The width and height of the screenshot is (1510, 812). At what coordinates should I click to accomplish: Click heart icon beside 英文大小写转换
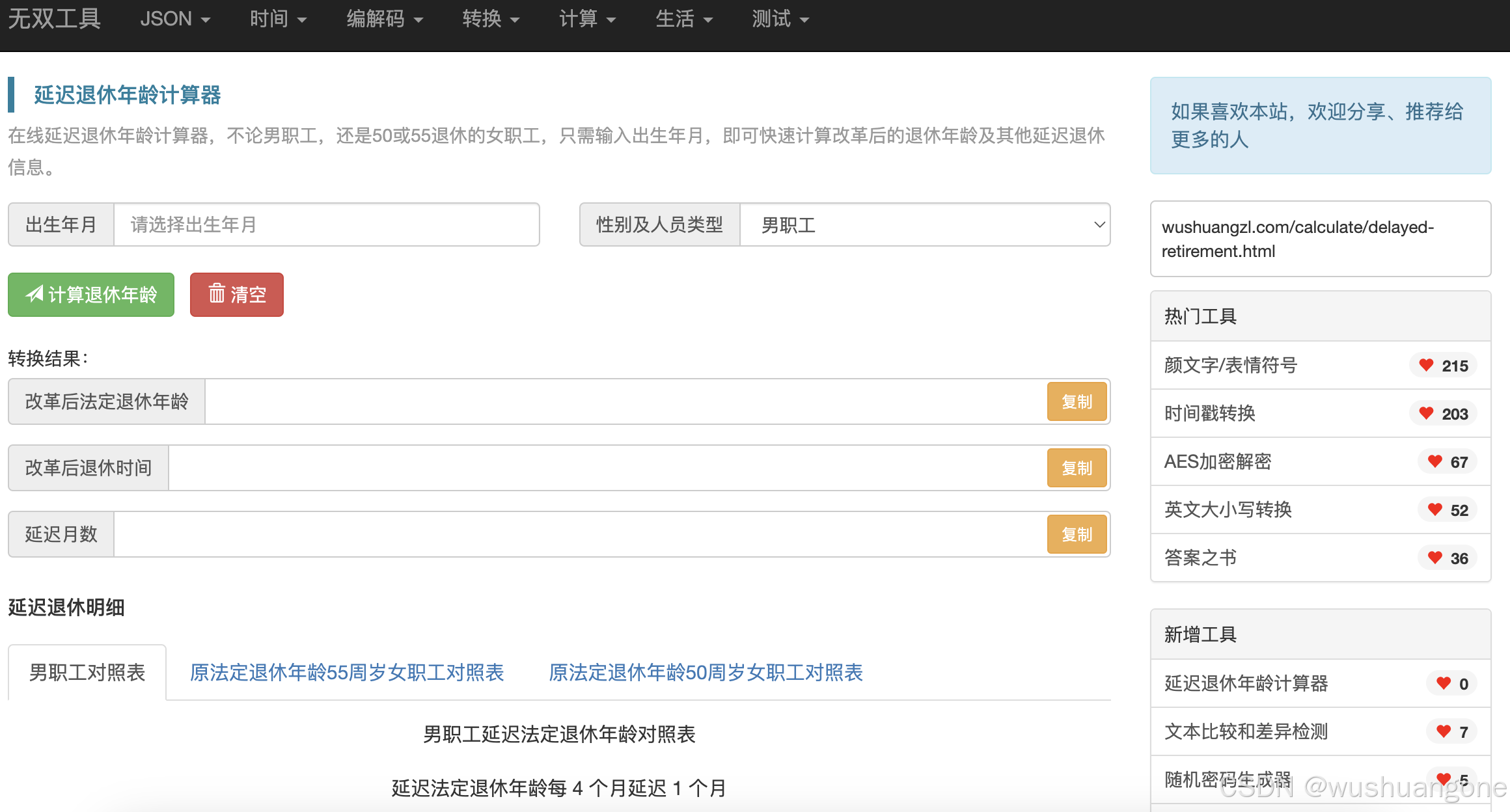coord(1434,509)
